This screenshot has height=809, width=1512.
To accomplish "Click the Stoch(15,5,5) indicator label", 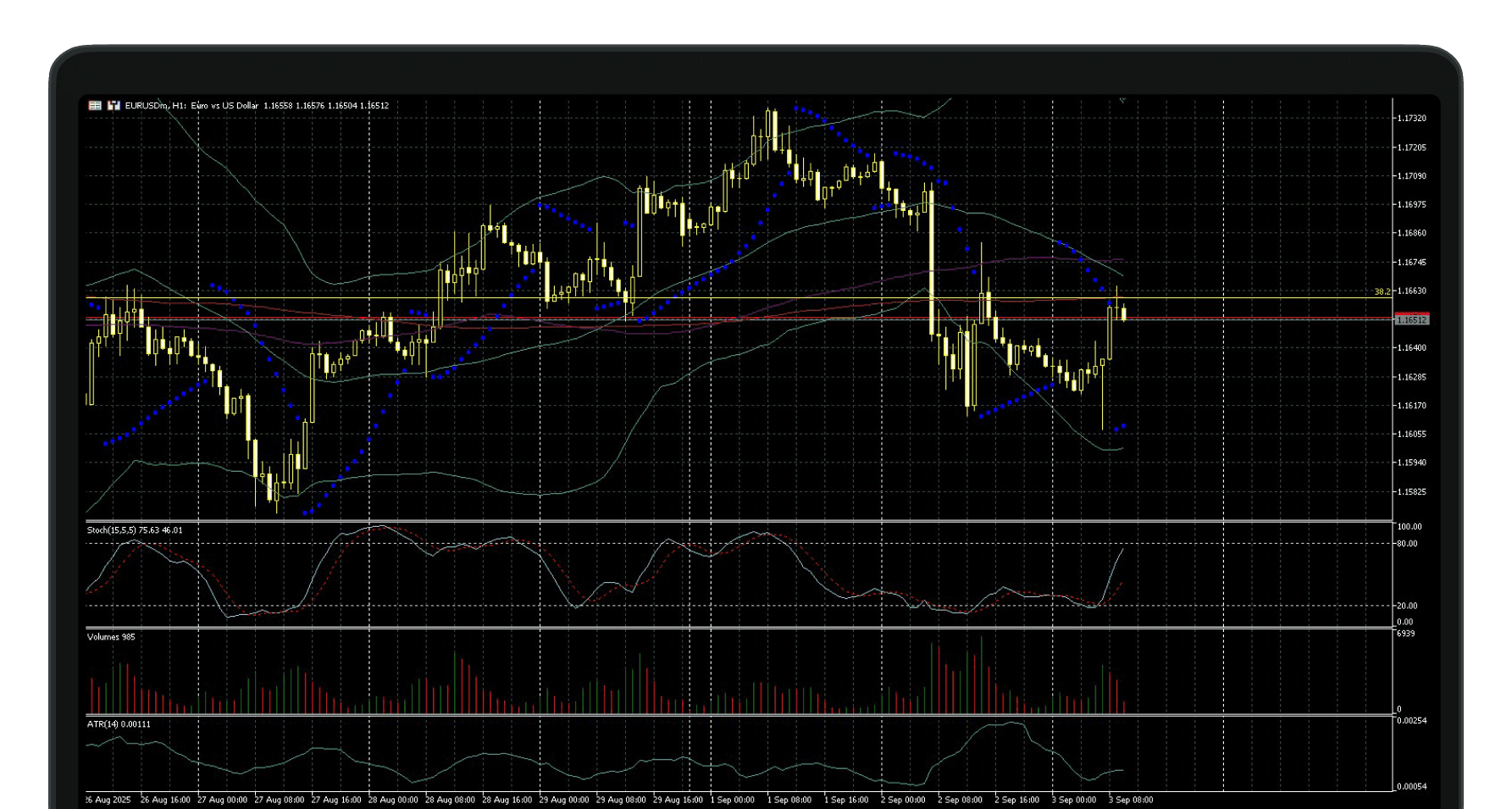I will 134,530.
